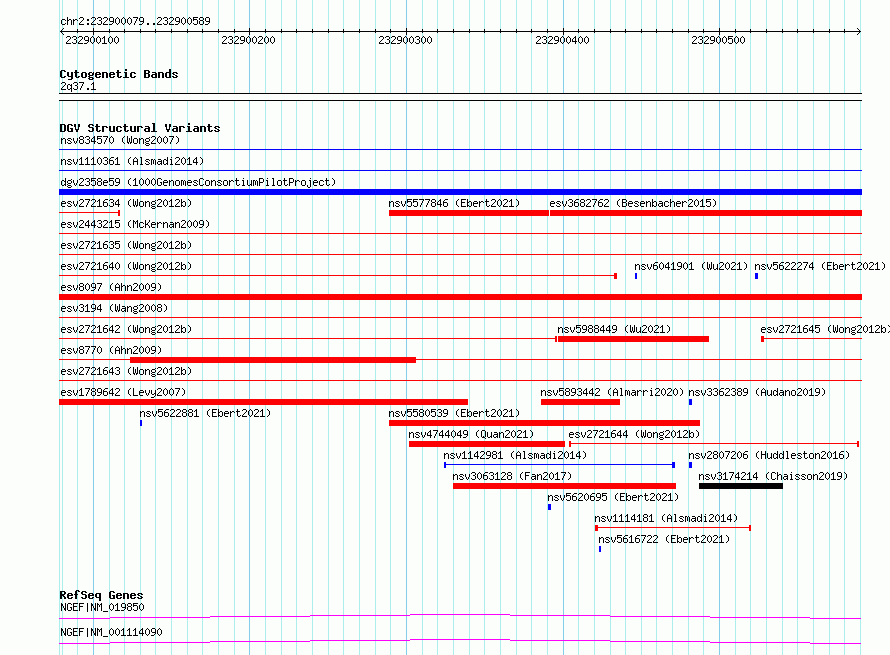Click the nsv5577846 (Ebert2021) label
The width and height of the screenshot is (890, 655).
(x=454, y=203)
